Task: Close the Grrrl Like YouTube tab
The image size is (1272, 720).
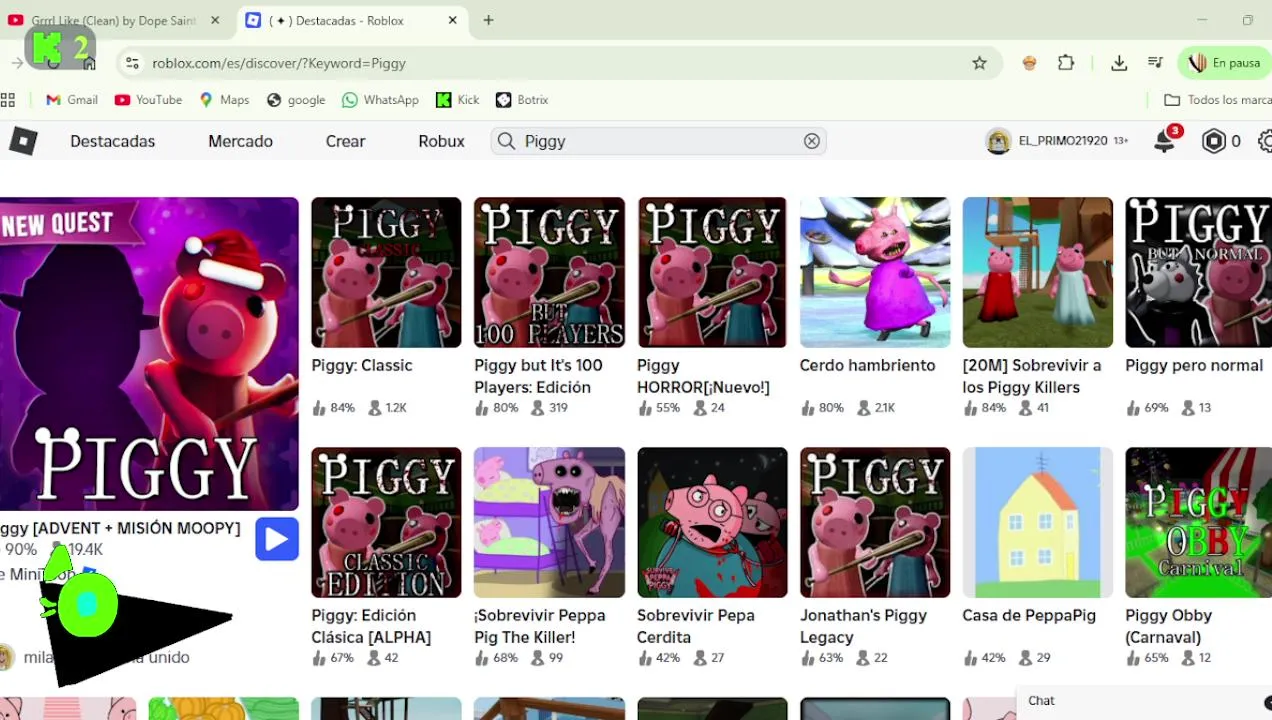Action: point(214,20)
